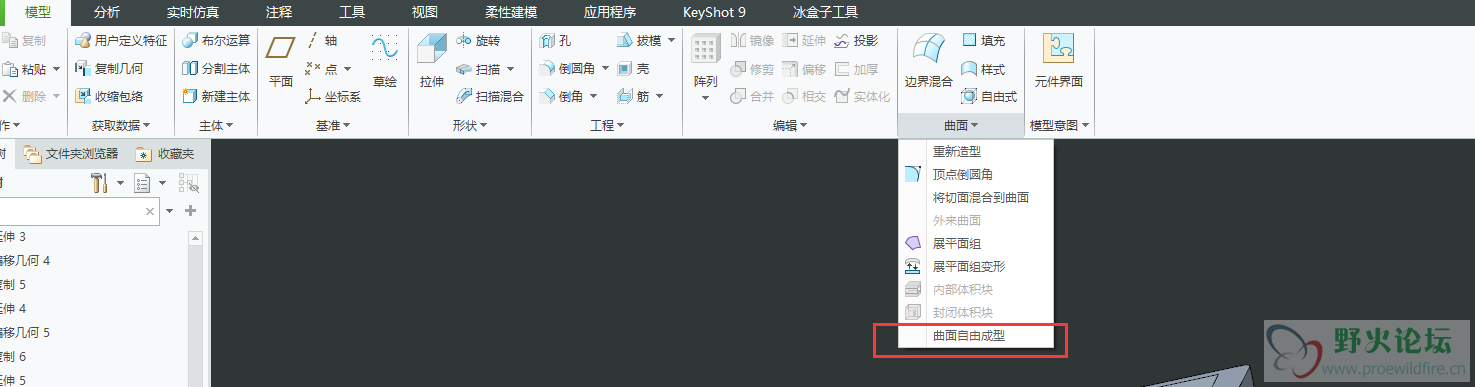1475x387 pixels.
Task: Open the 收缩包络 tool
Action: [109, 96]
